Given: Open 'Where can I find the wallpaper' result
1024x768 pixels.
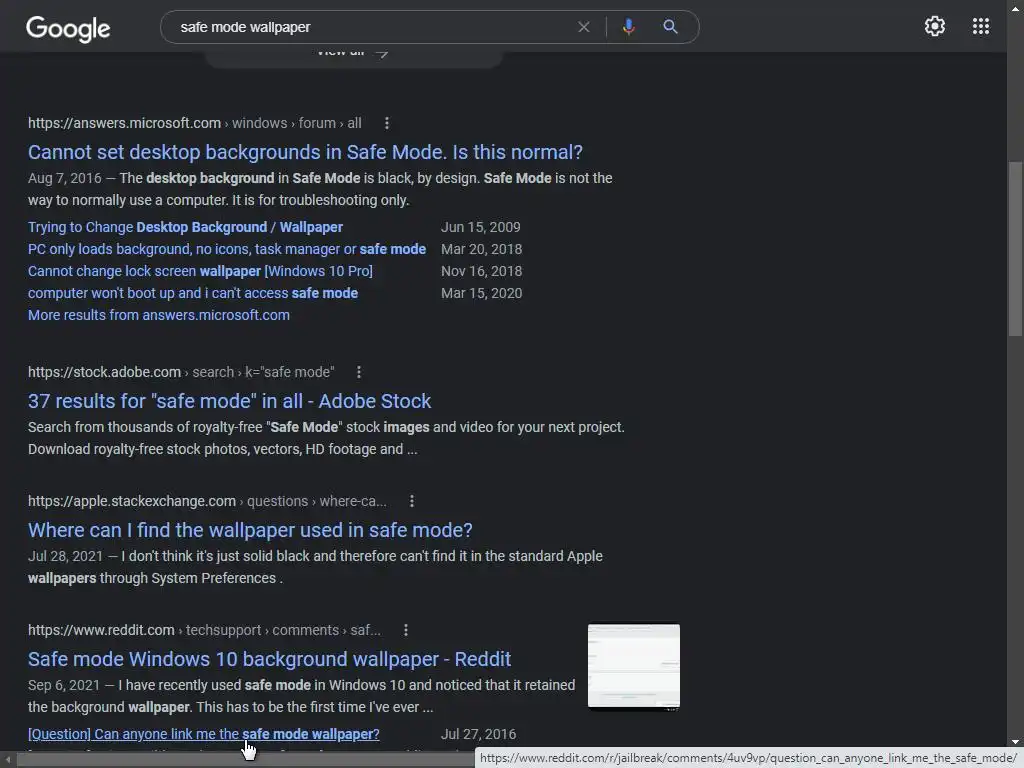Looking at the screenshot, I should 250,530.
